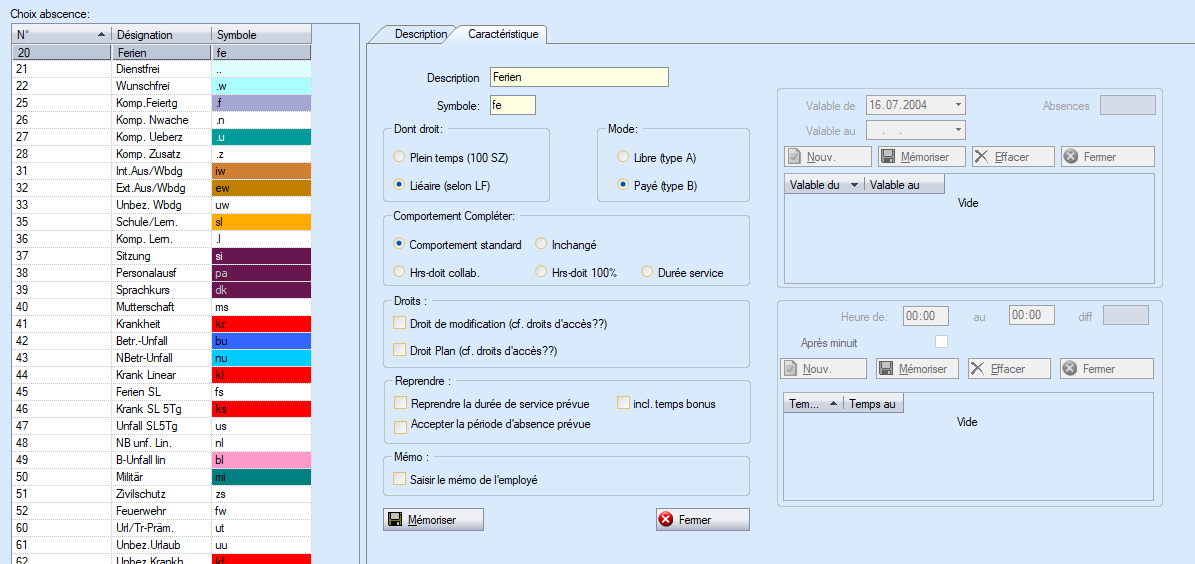This screenshot has height=564, width=1195.
Task: Click the Nouv. document icon in validity panel
Action: click(x=794, y=157)
